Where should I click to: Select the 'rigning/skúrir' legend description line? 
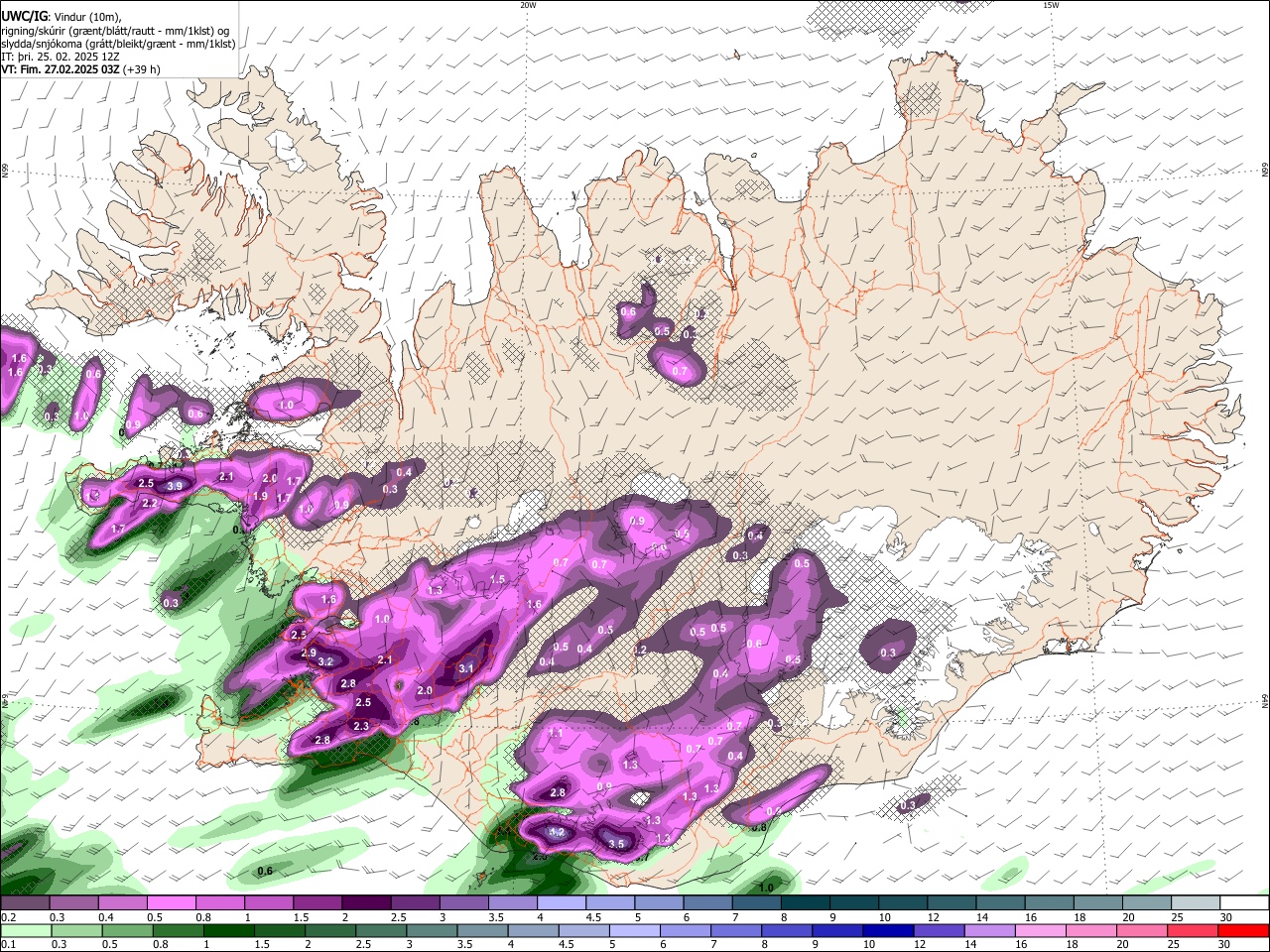pyautogui.click(x=115, y=31)
